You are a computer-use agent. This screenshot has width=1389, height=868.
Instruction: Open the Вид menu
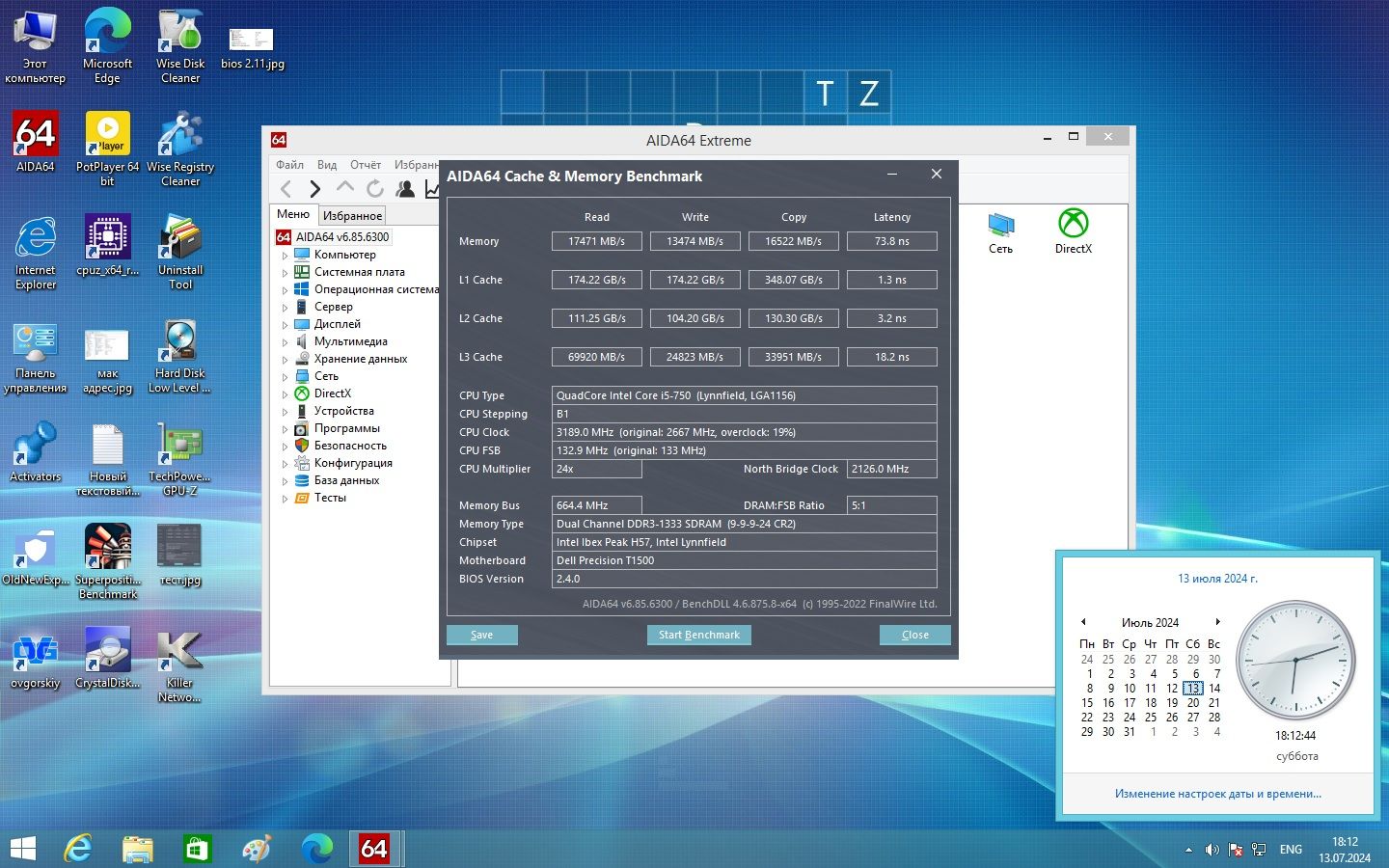327,165
